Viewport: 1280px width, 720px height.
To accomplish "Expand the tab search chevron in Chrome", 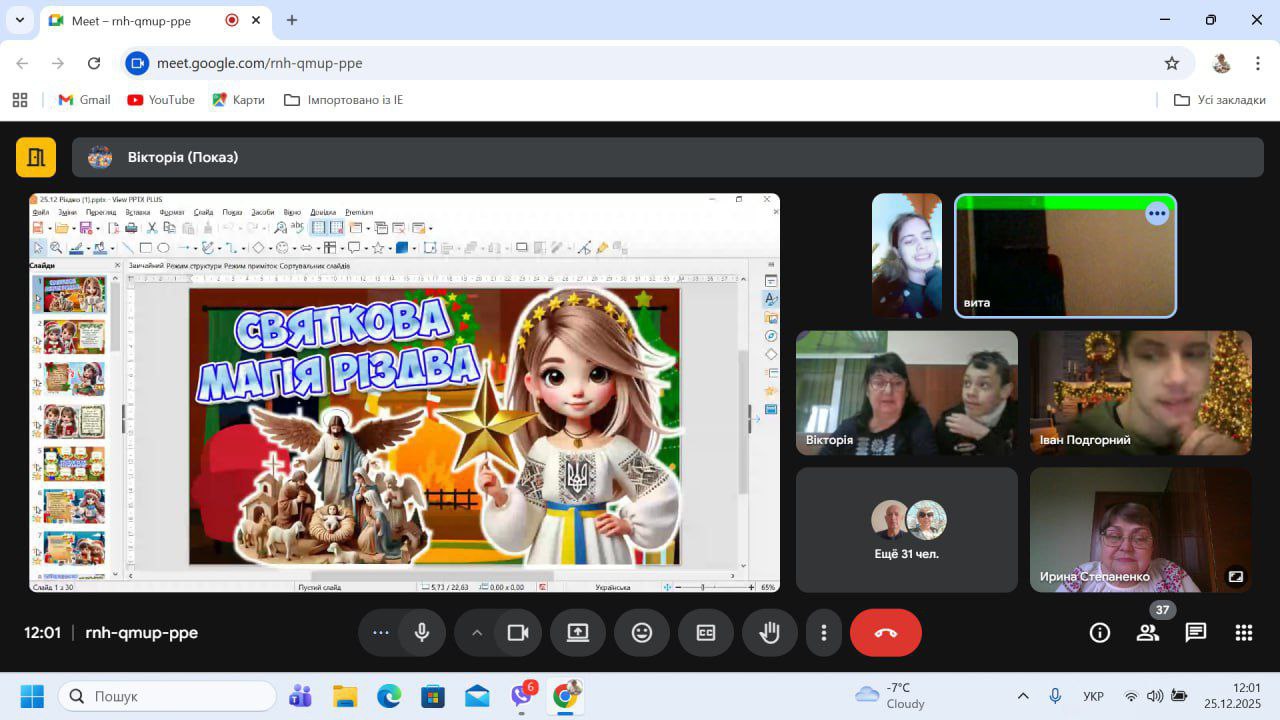I will pyautogui.click(x=19, y=20).
